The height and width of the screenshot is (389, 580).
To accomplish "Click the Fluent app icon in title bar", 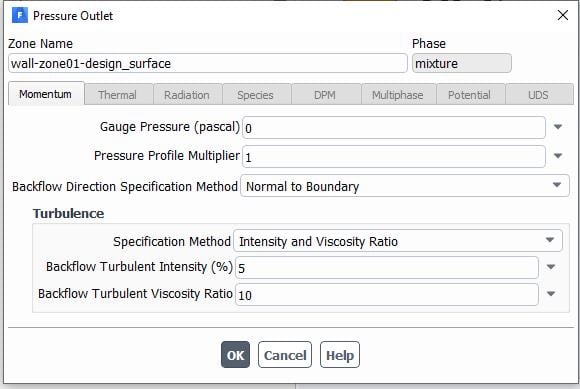I will tap(20, 16).
